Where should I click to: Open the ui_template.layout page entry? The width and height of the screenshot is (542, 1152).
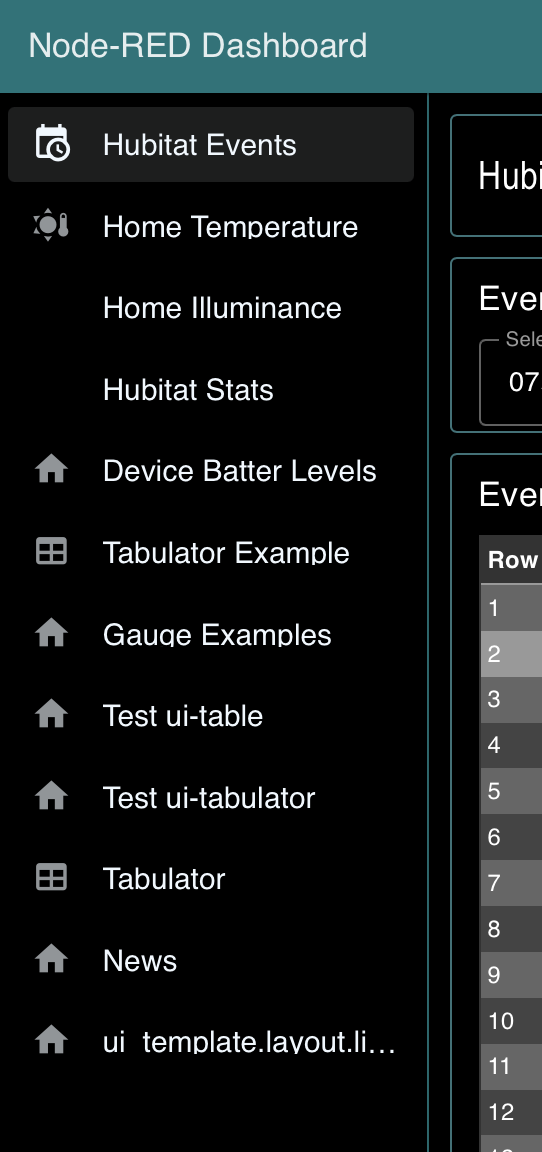[211, 1041]
